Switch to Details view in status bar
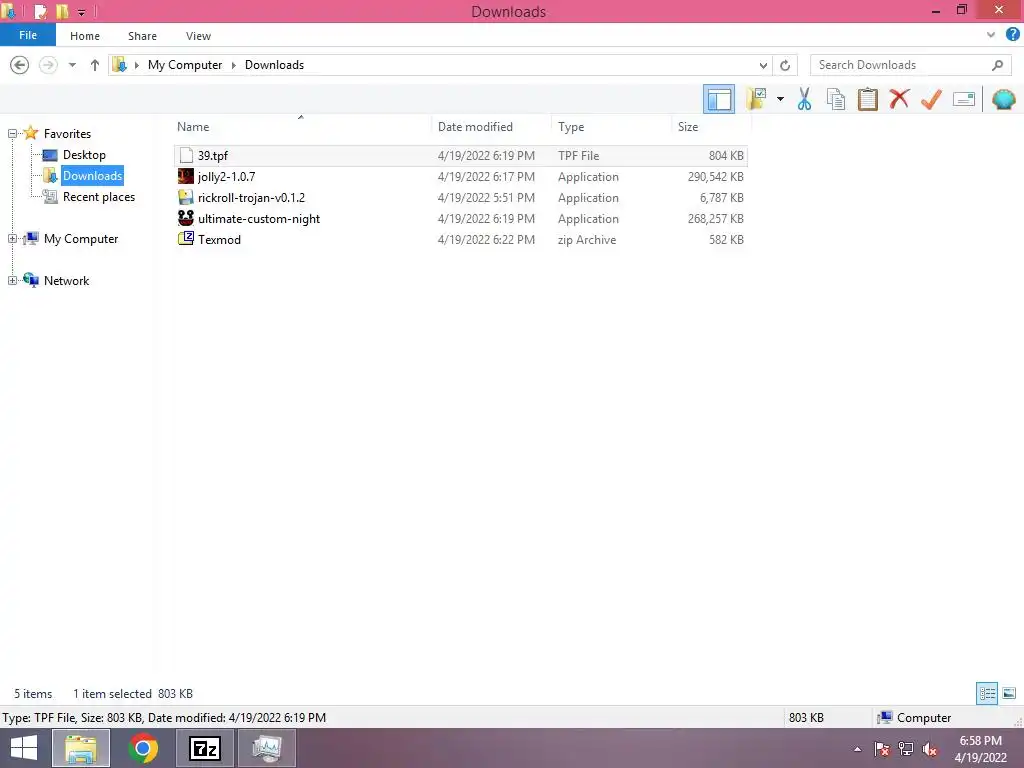 [987, 693]
